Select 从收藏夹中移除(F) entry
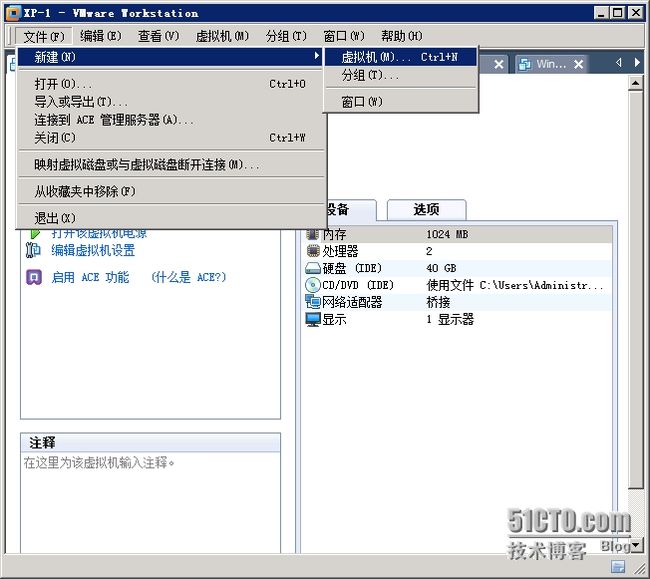 click(170, 191)
